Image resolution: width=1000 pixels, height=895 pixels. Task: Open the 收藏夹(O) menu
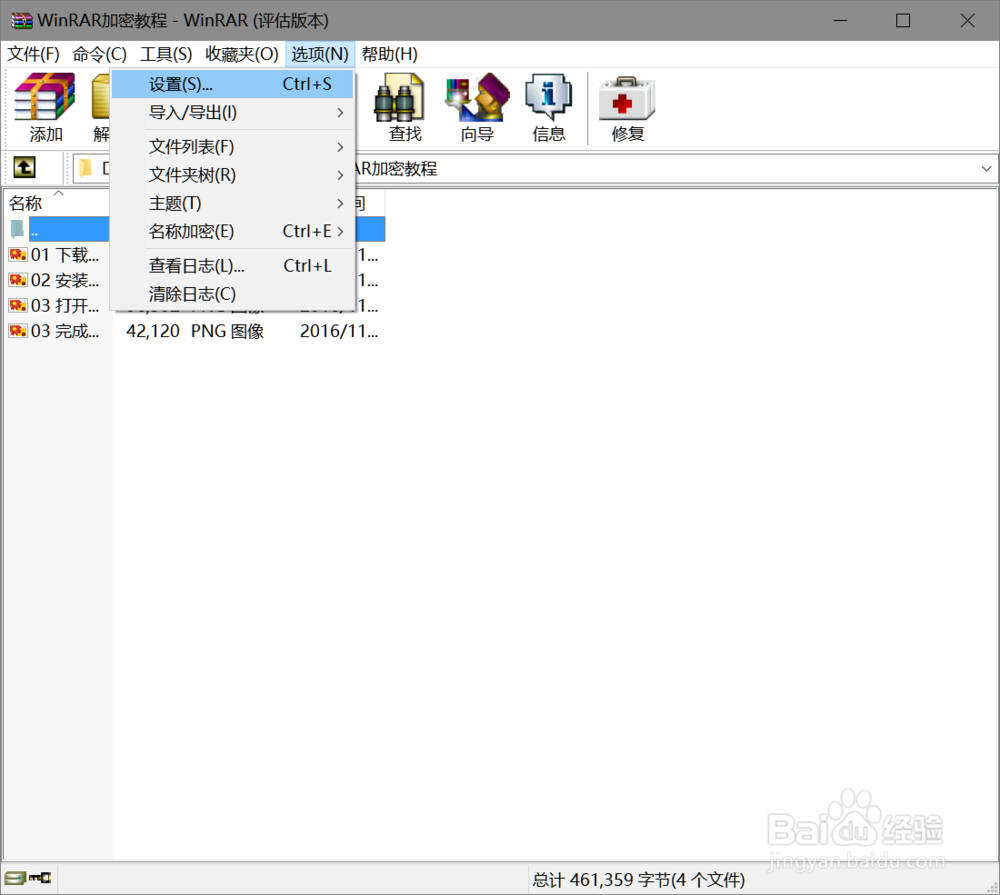click(x=242, y=54)
